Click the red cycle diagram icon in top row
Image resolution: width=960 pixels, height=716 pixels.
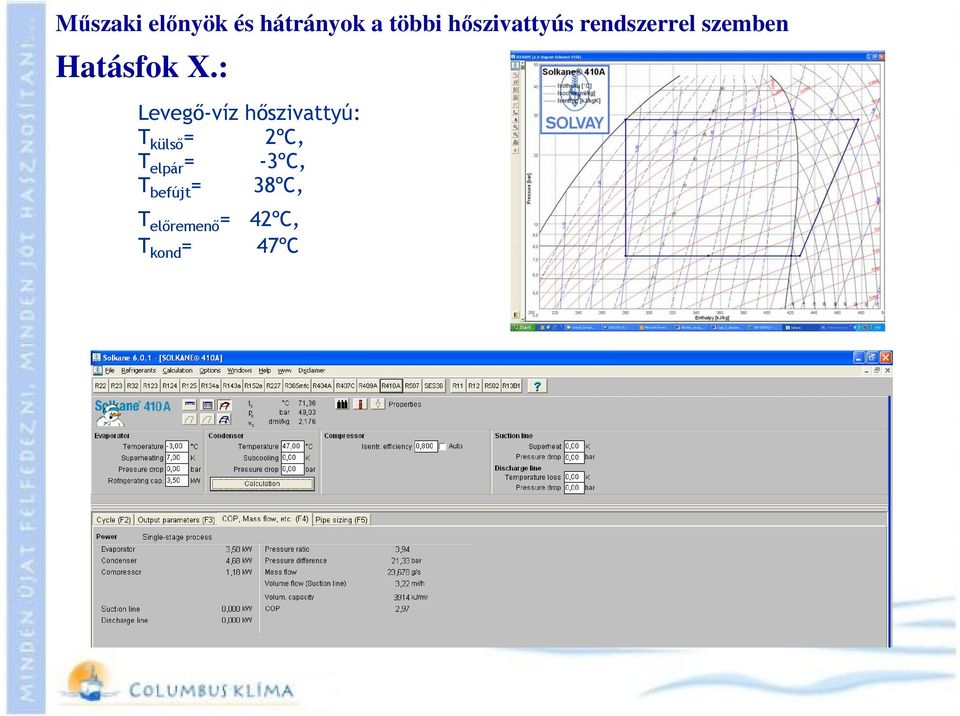[x=225, y=405]
